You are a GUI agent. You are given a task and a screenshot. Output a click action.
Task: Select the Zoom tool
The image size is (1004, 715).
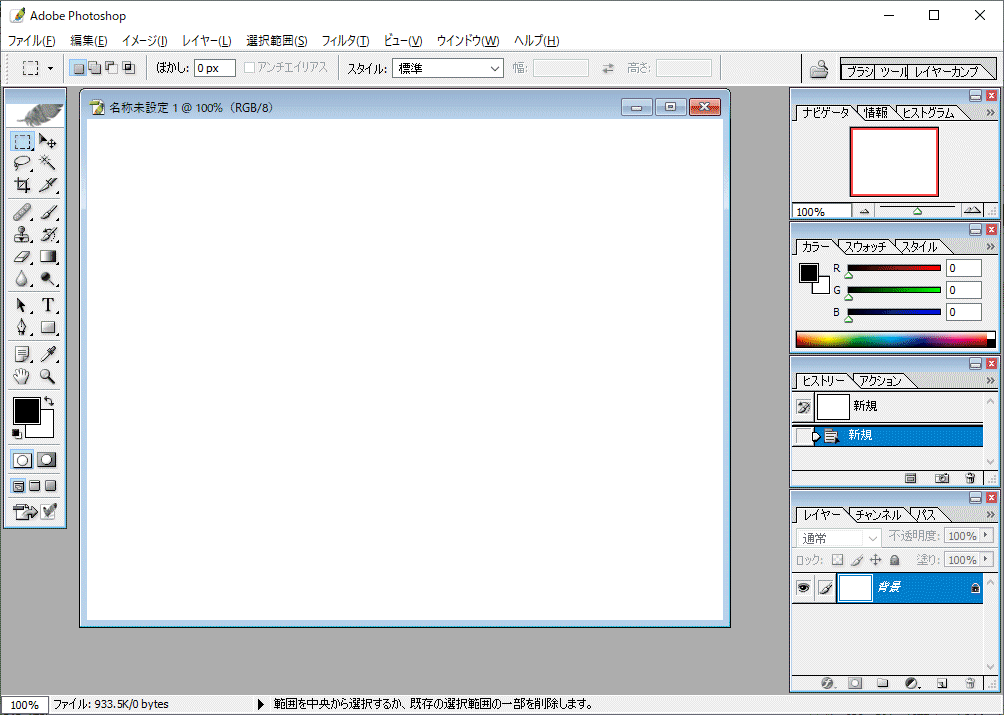pyautogui.click(x=46, y=376)
